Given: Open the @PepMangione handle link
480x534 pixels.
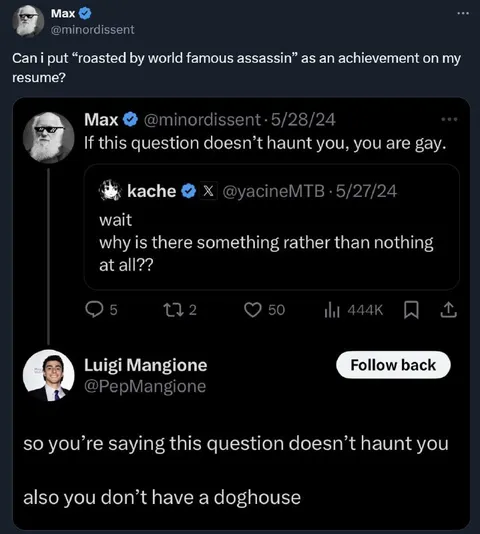Looking at the screenshot, I should point(145,386).
